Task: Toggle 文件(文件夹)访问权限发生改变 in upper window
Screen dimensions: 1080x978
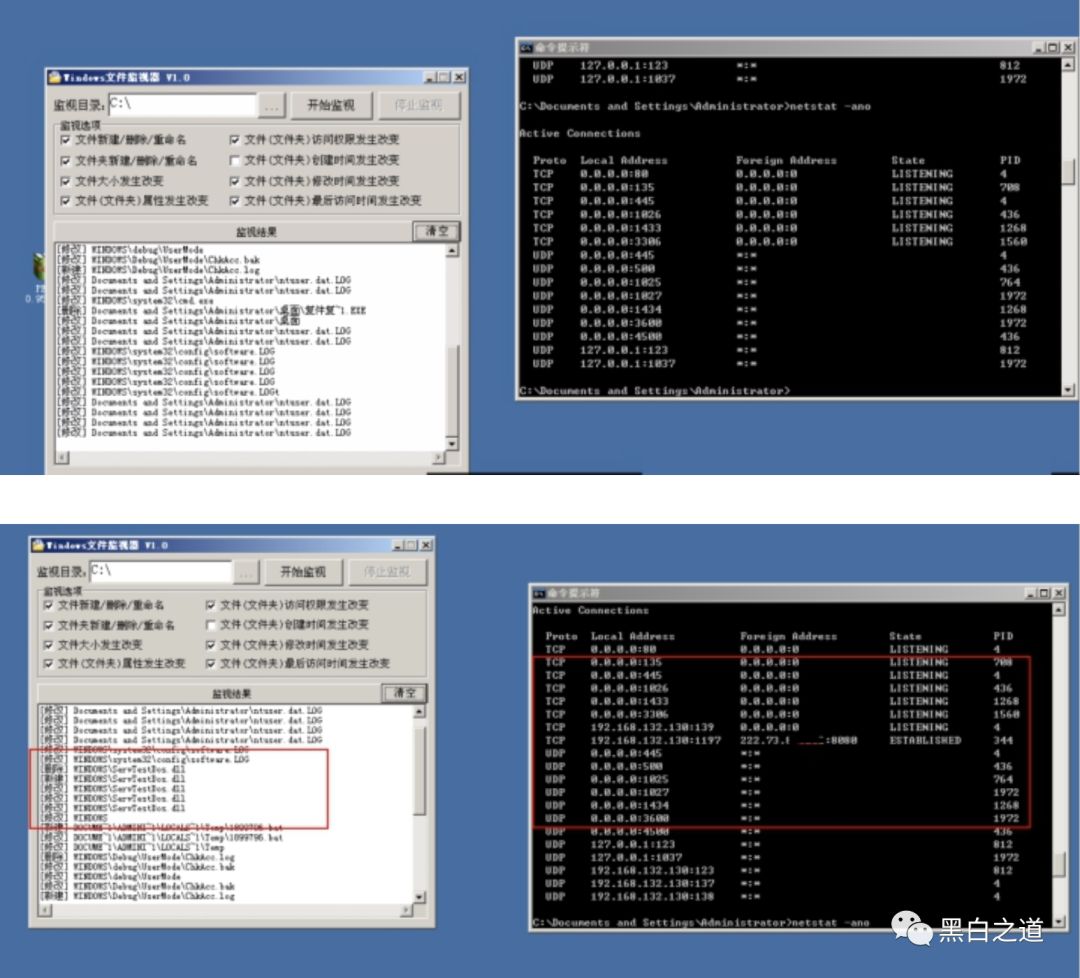Action: 235,140
